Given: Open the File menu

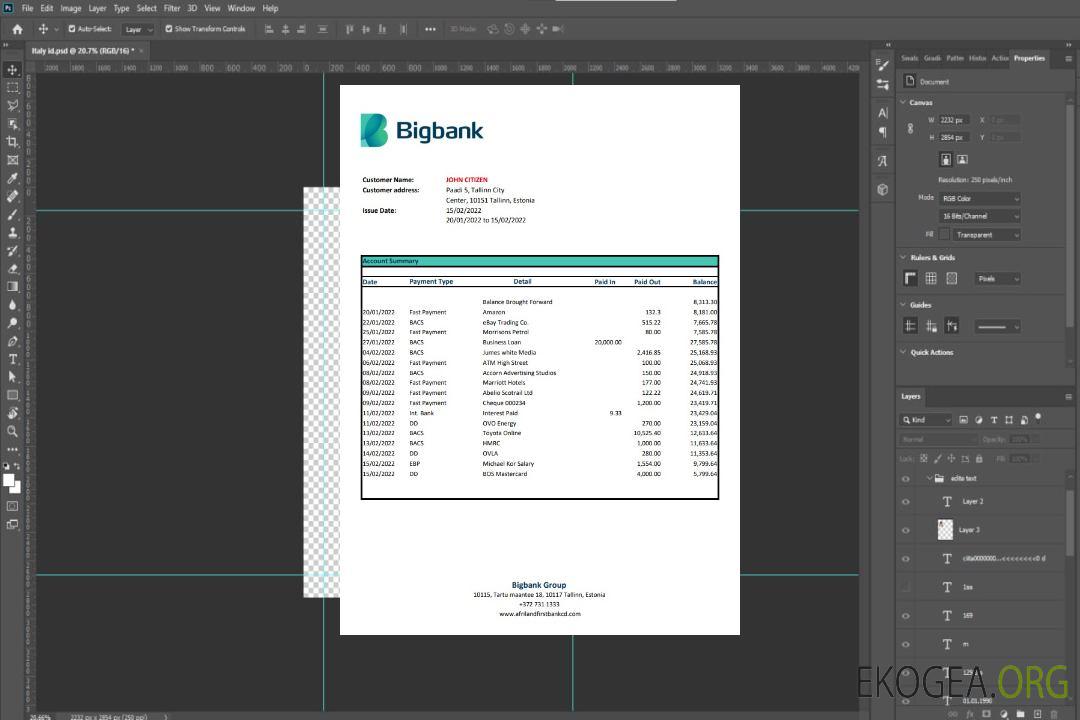Looking at the screenshot, I should [x=28, y=8].
